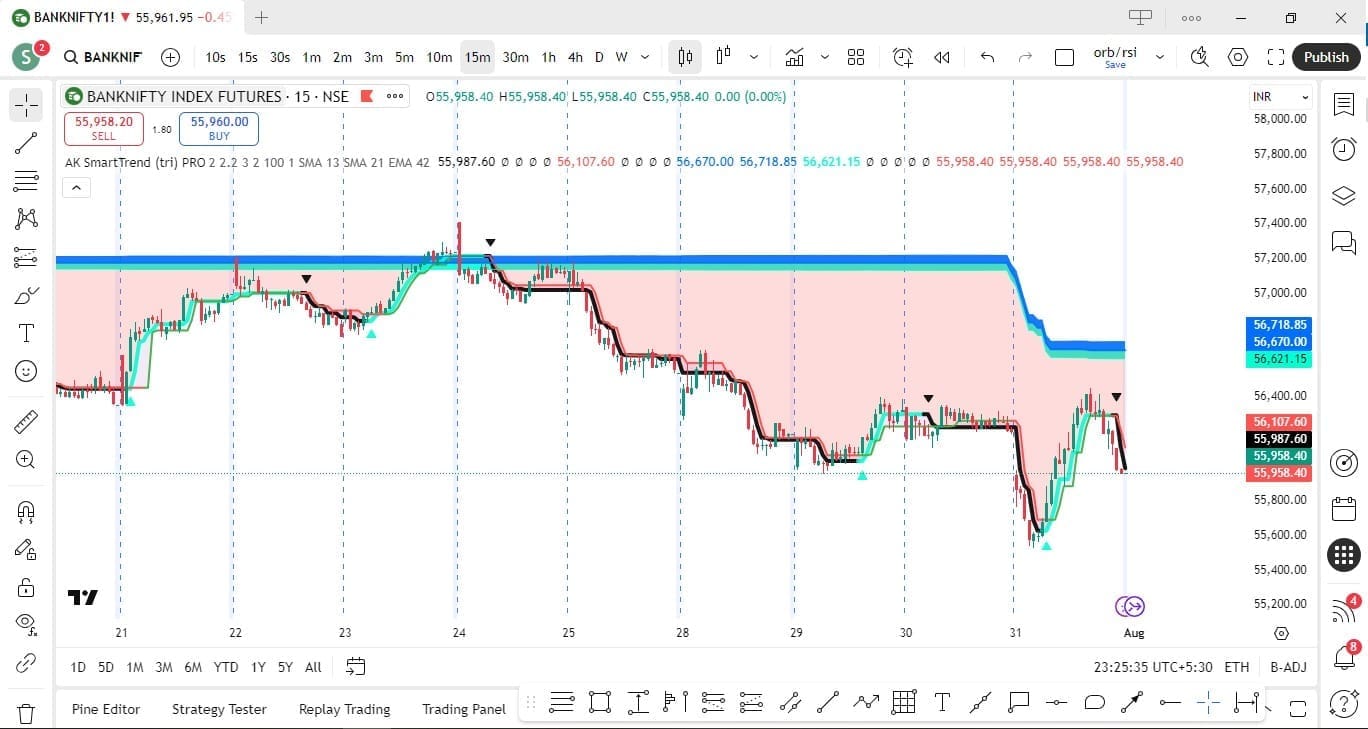
Task: Click the chart layout square icon
Action: (1065, 57)
